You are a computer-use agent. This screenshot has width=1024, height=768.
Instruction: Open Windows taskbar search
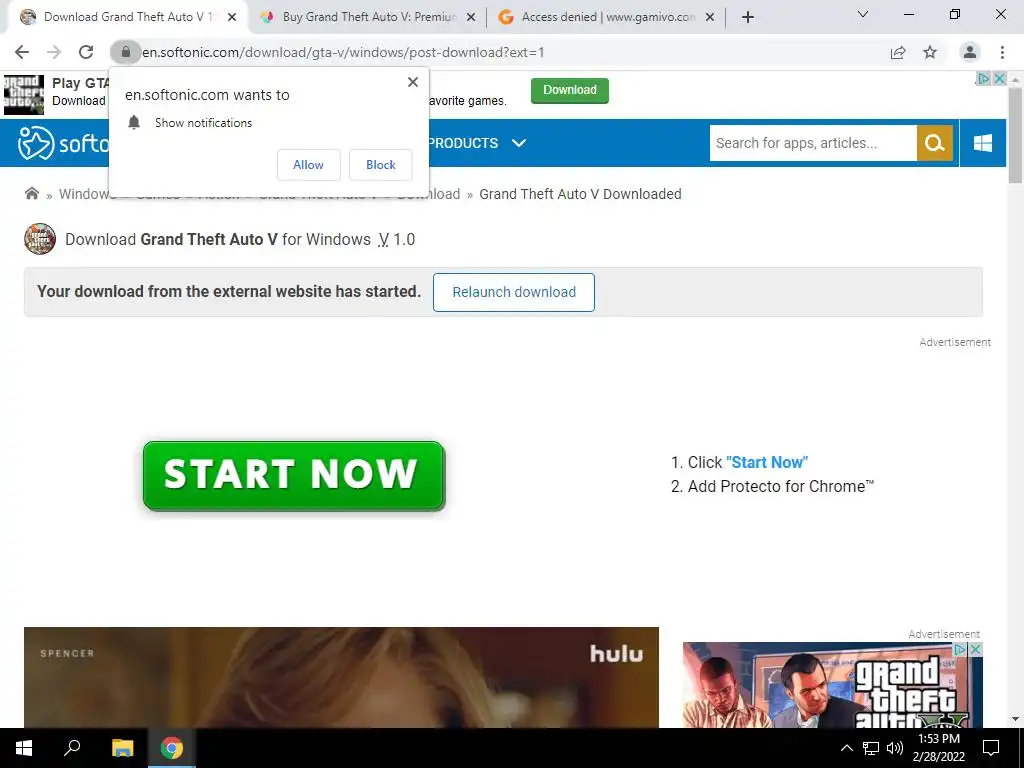(x=72, y=748)
